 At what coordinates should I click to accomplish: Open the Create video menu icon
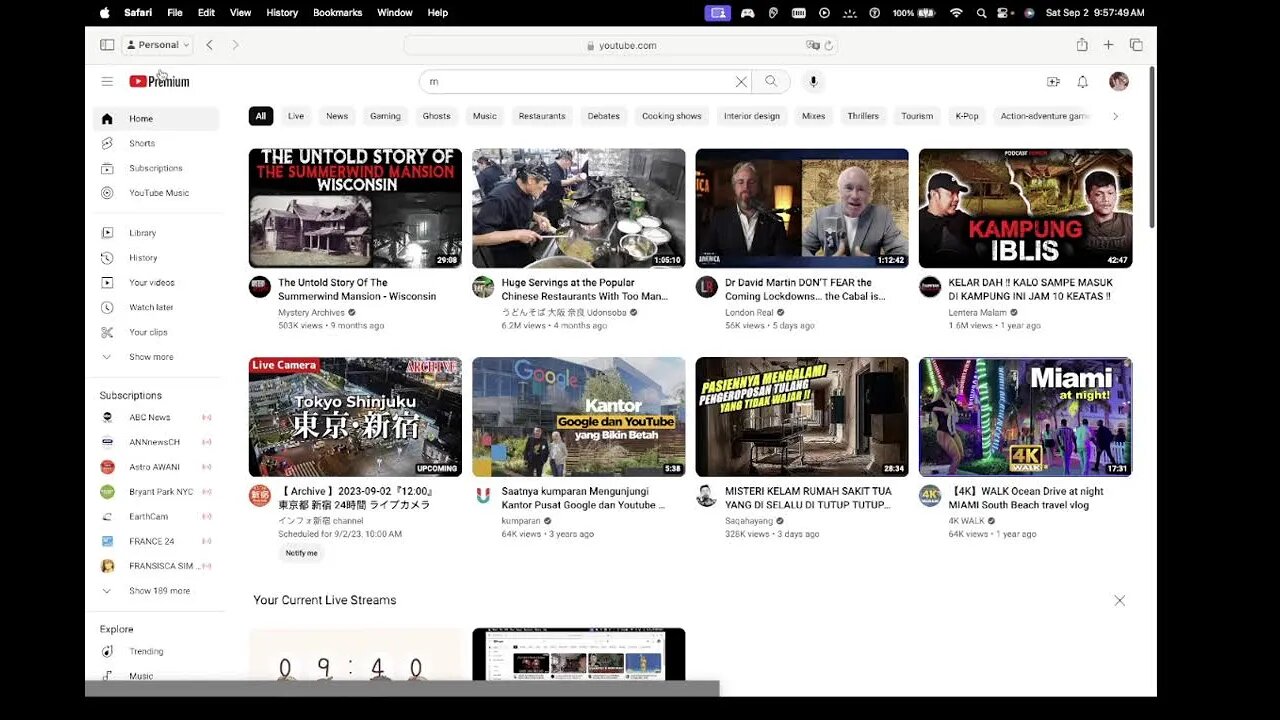[1053, 82]
